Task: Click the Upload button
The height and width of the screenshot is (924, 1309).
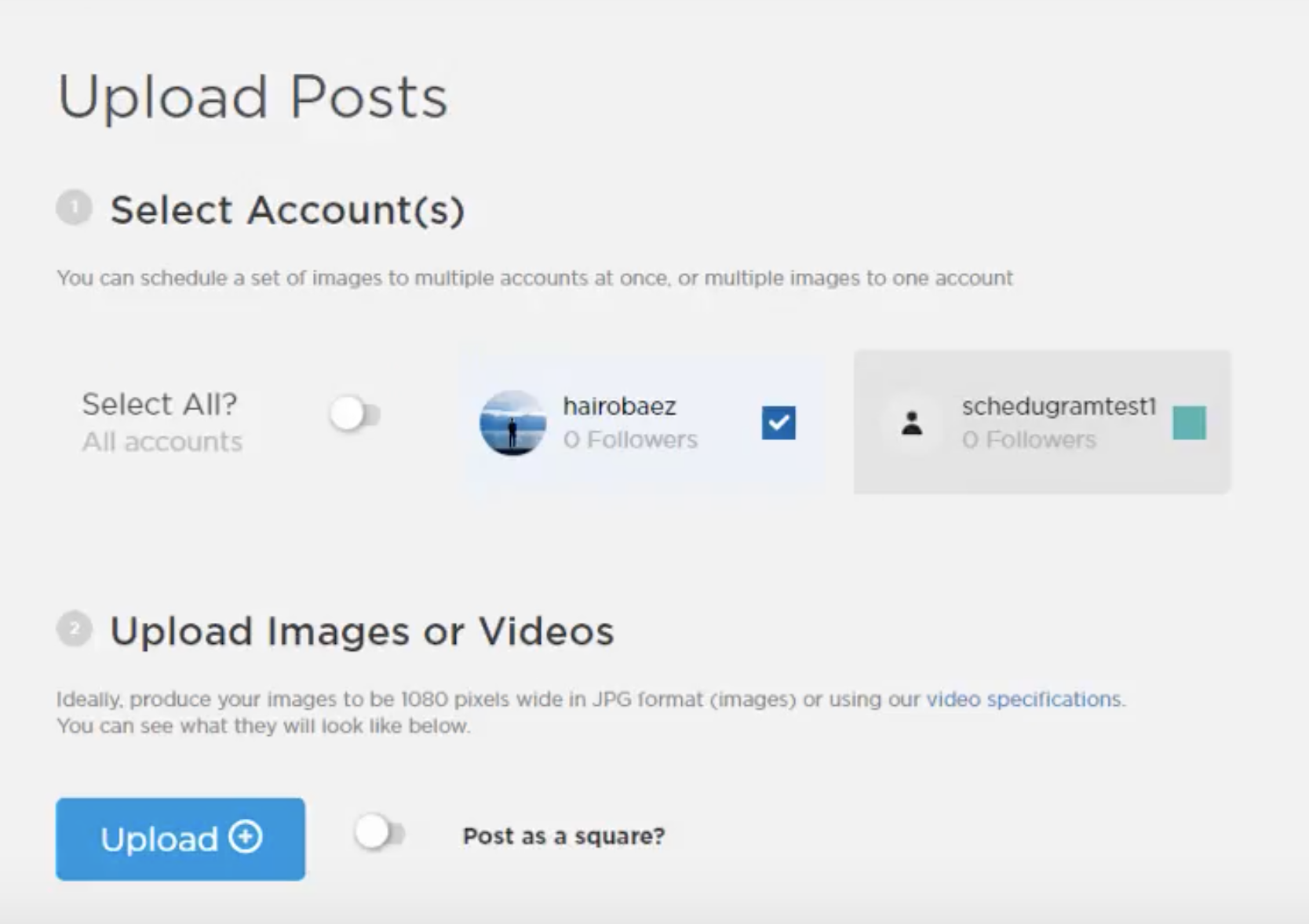Action: [x=180, y=839]
